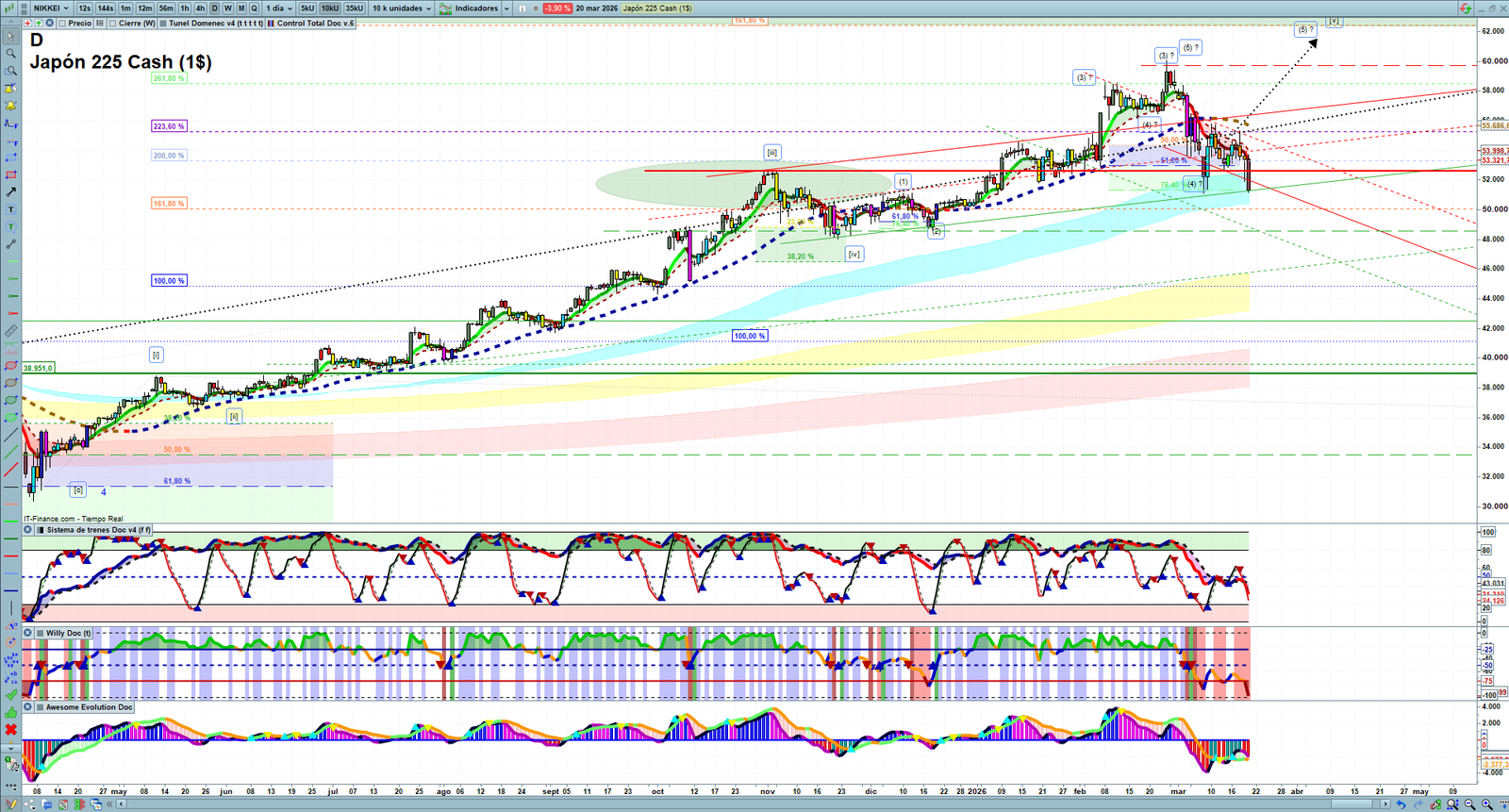The image size is (1509, 812).
Task: Toggle the Cierre (W) checkbox
Action: click(x=113, y=24)
